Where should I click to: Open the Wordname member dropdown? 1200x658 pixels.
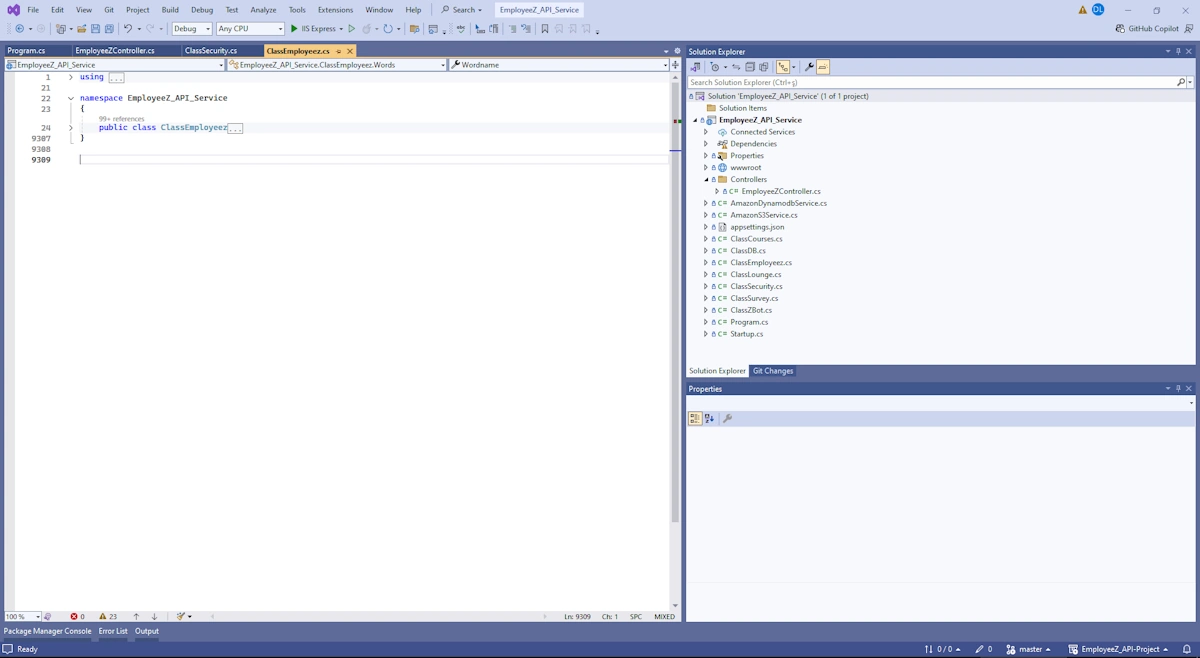[559, 65]
